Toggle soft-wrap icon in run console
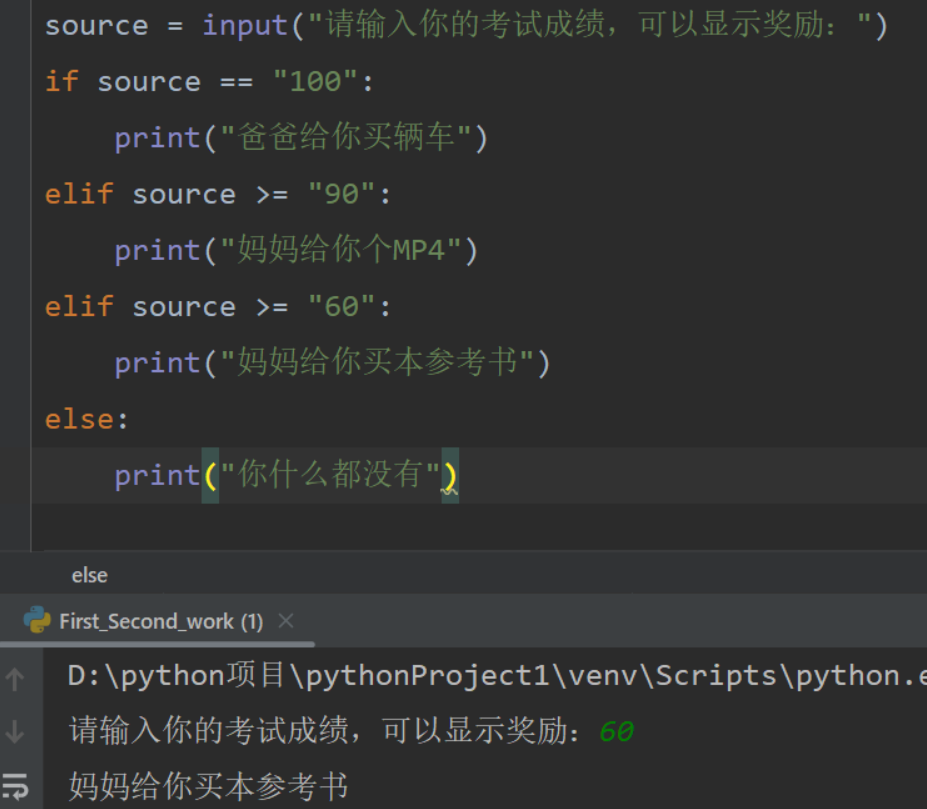This screenshot has height=809, width=927. click(15, 786)
